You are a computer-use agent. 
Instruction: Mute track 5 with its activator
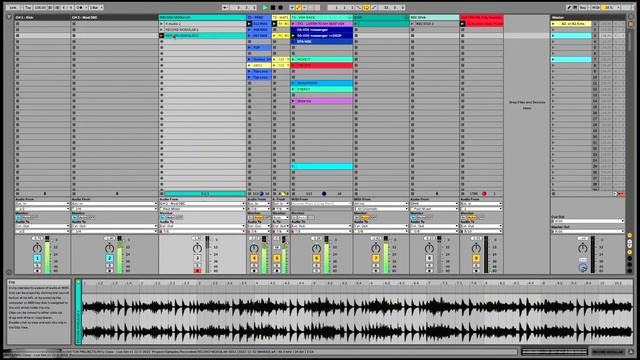(277, 258)
